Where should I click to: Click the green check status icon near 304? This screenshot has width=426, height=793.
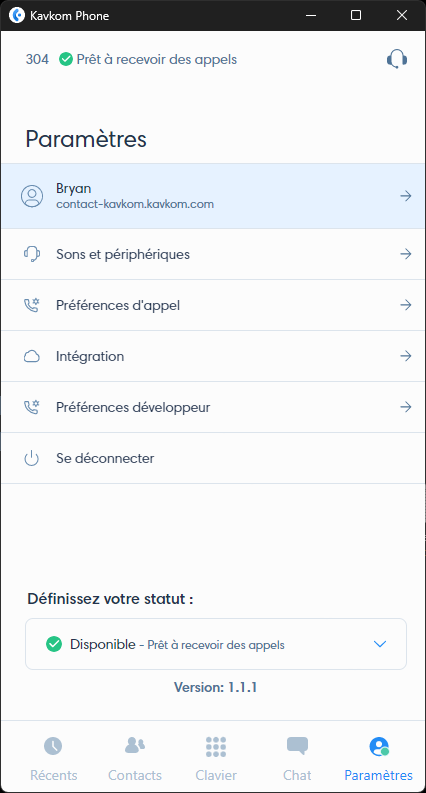66,59
